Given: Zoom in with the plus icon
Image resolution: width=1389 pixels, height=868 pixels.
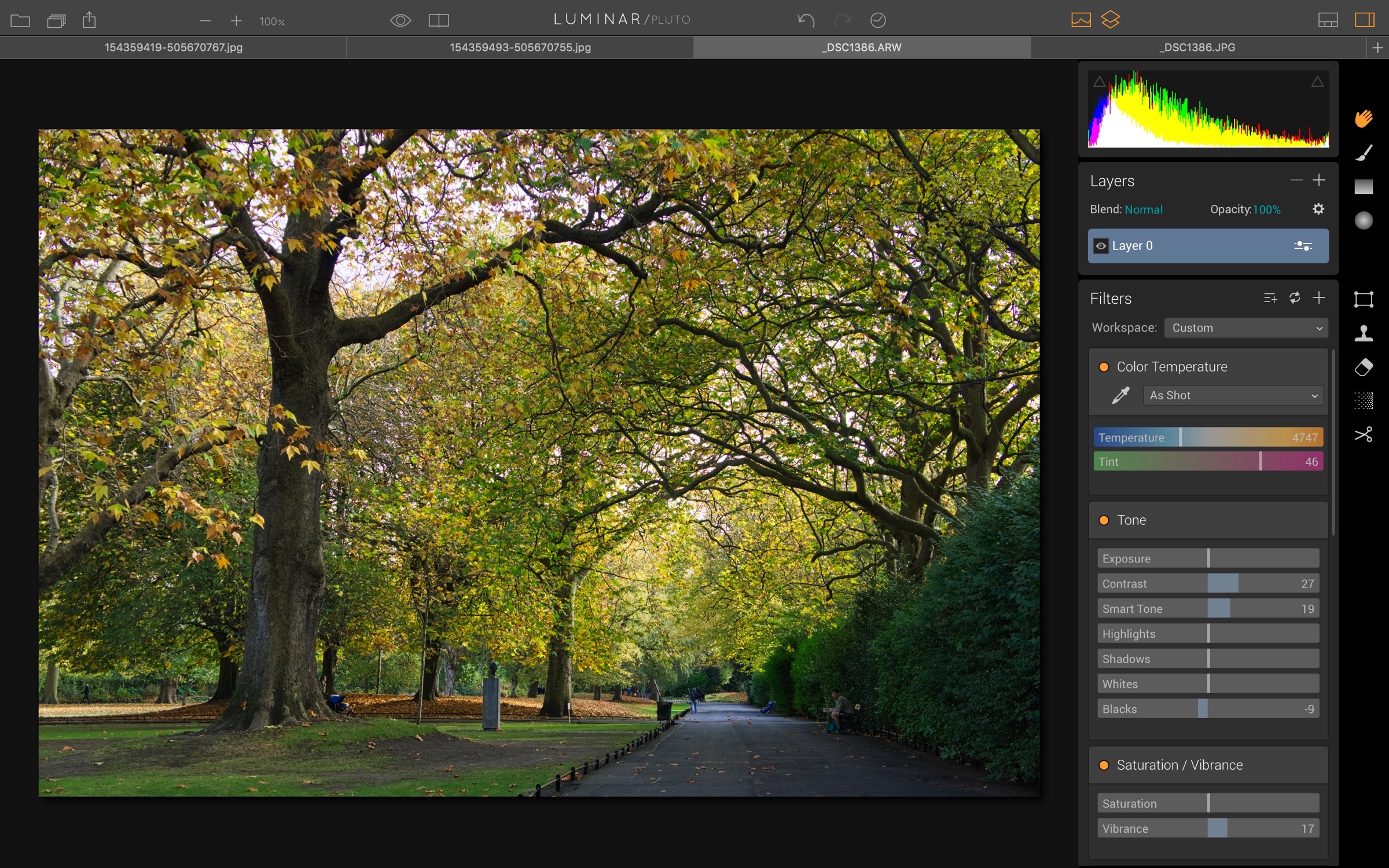Looking at the screenshot, I should pos(236,21).
